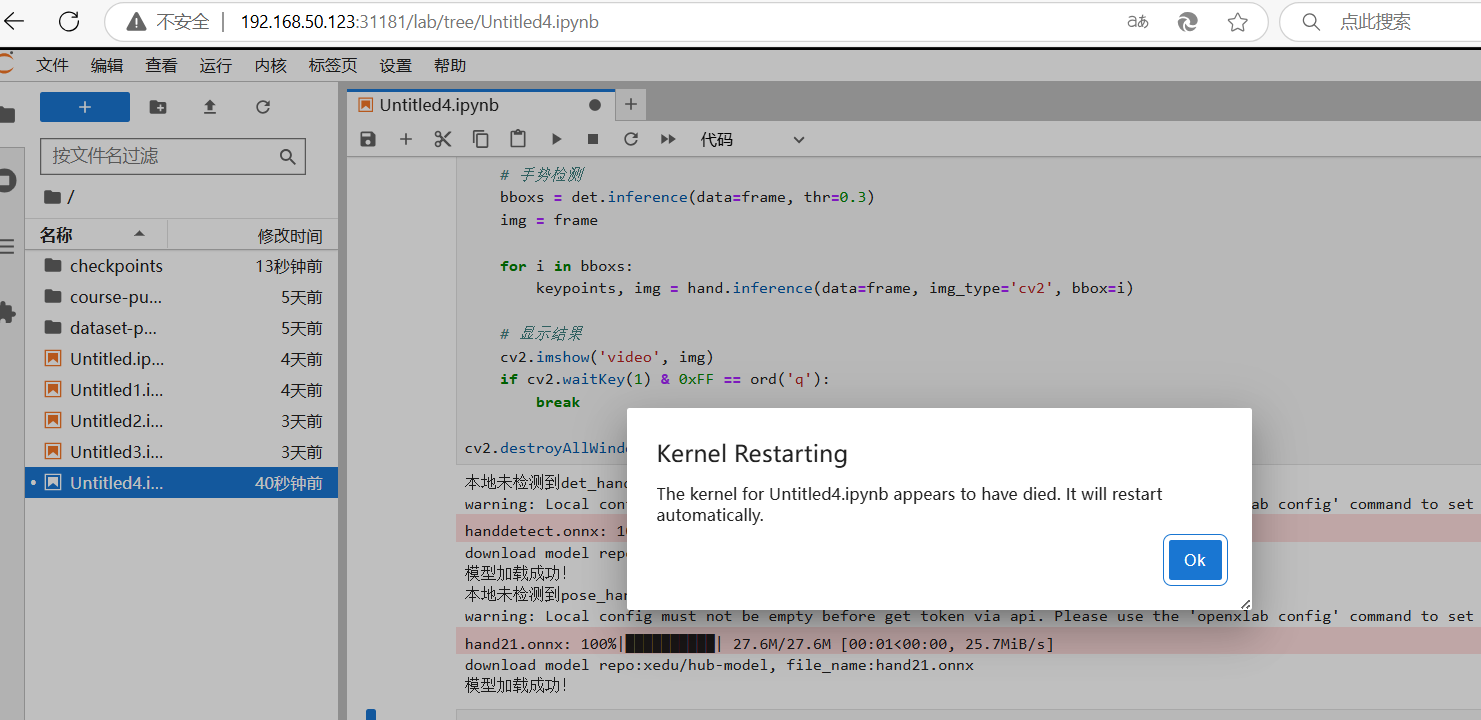Click the save notebook icon
Image resolution: width=1481 pixels, height=720 pixels.
(x=368, y=140)
